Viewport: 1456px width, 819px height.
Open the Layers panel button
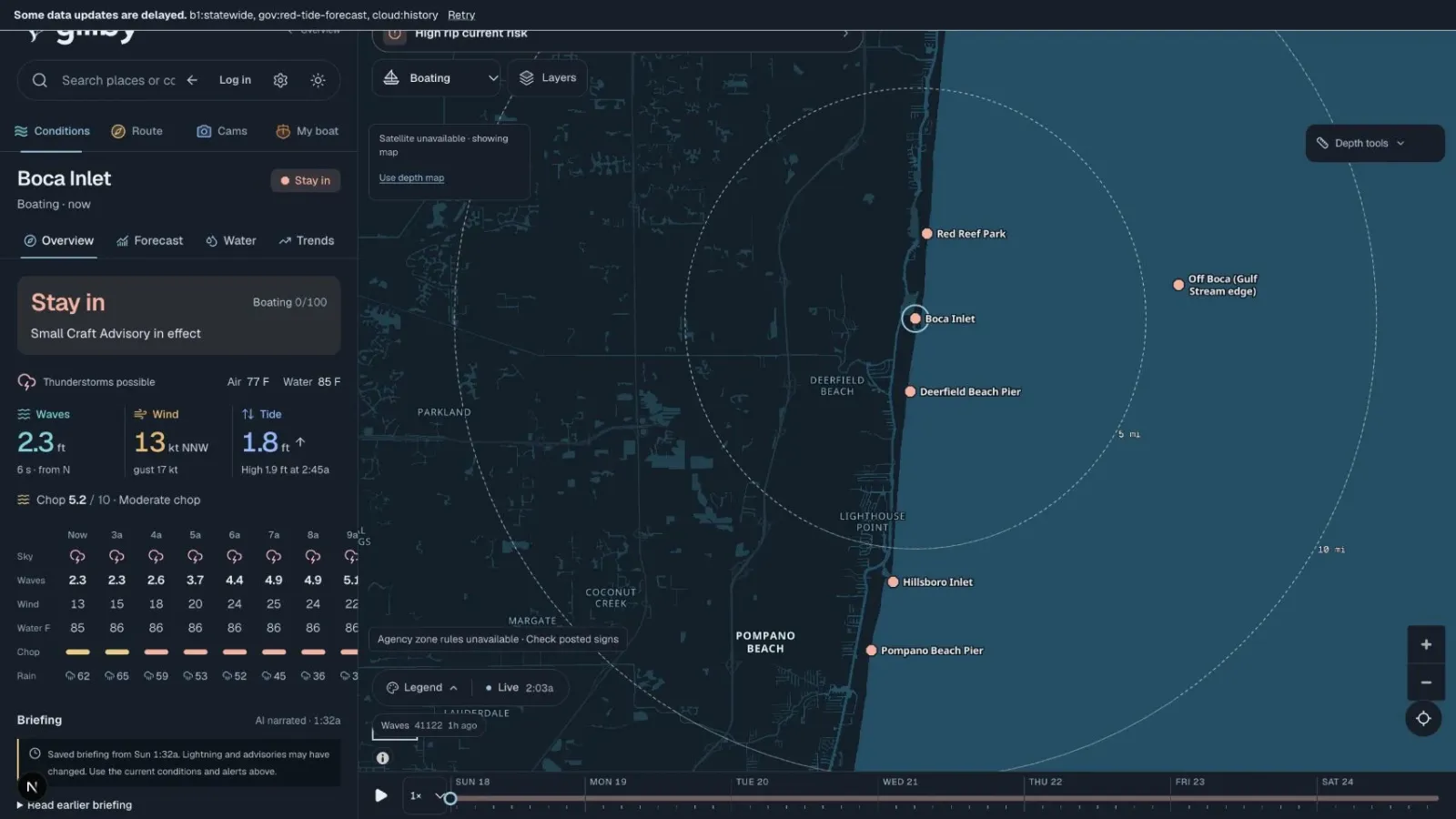tap(548, 78)
